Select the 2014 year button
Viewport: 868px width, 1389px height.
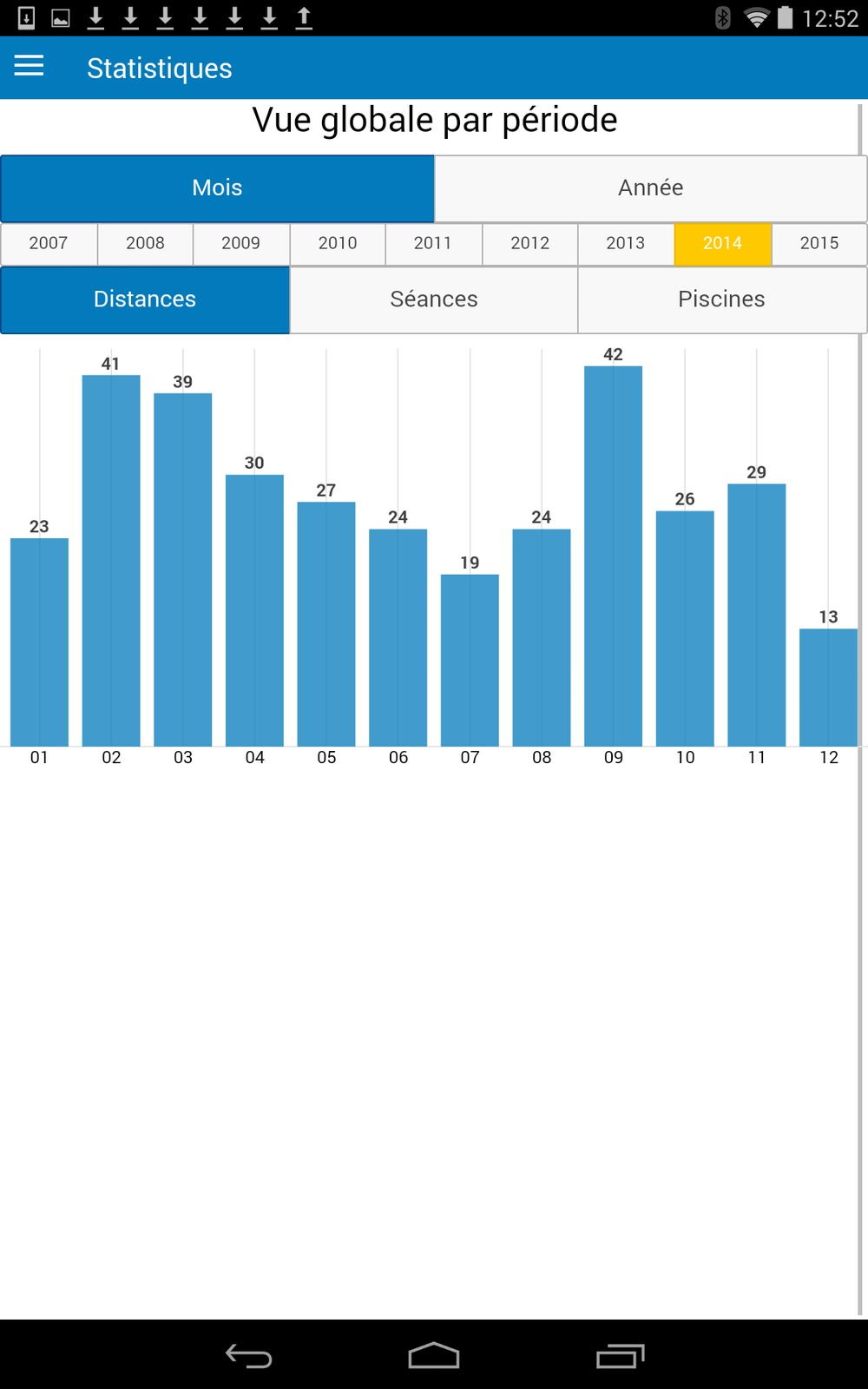722,244
